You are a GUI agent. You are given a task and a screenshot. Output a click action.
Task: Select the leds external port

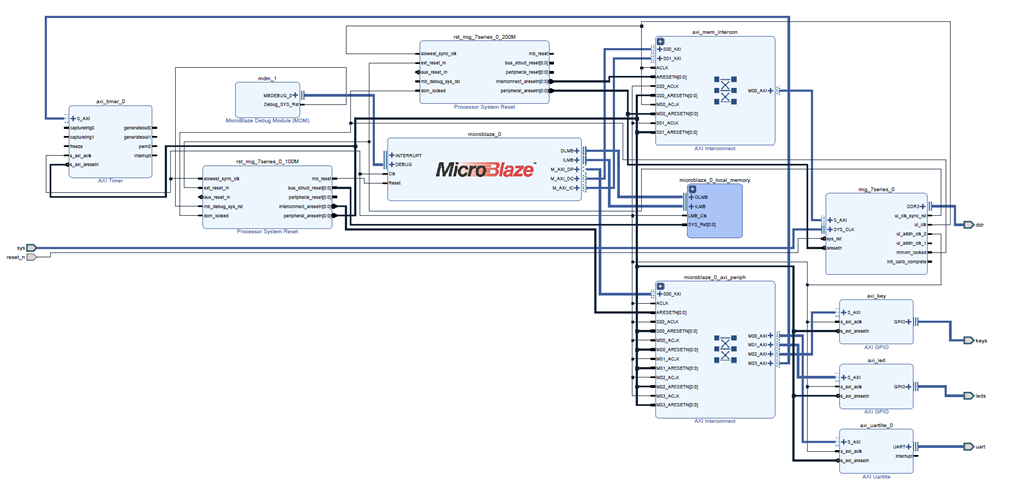969,395
